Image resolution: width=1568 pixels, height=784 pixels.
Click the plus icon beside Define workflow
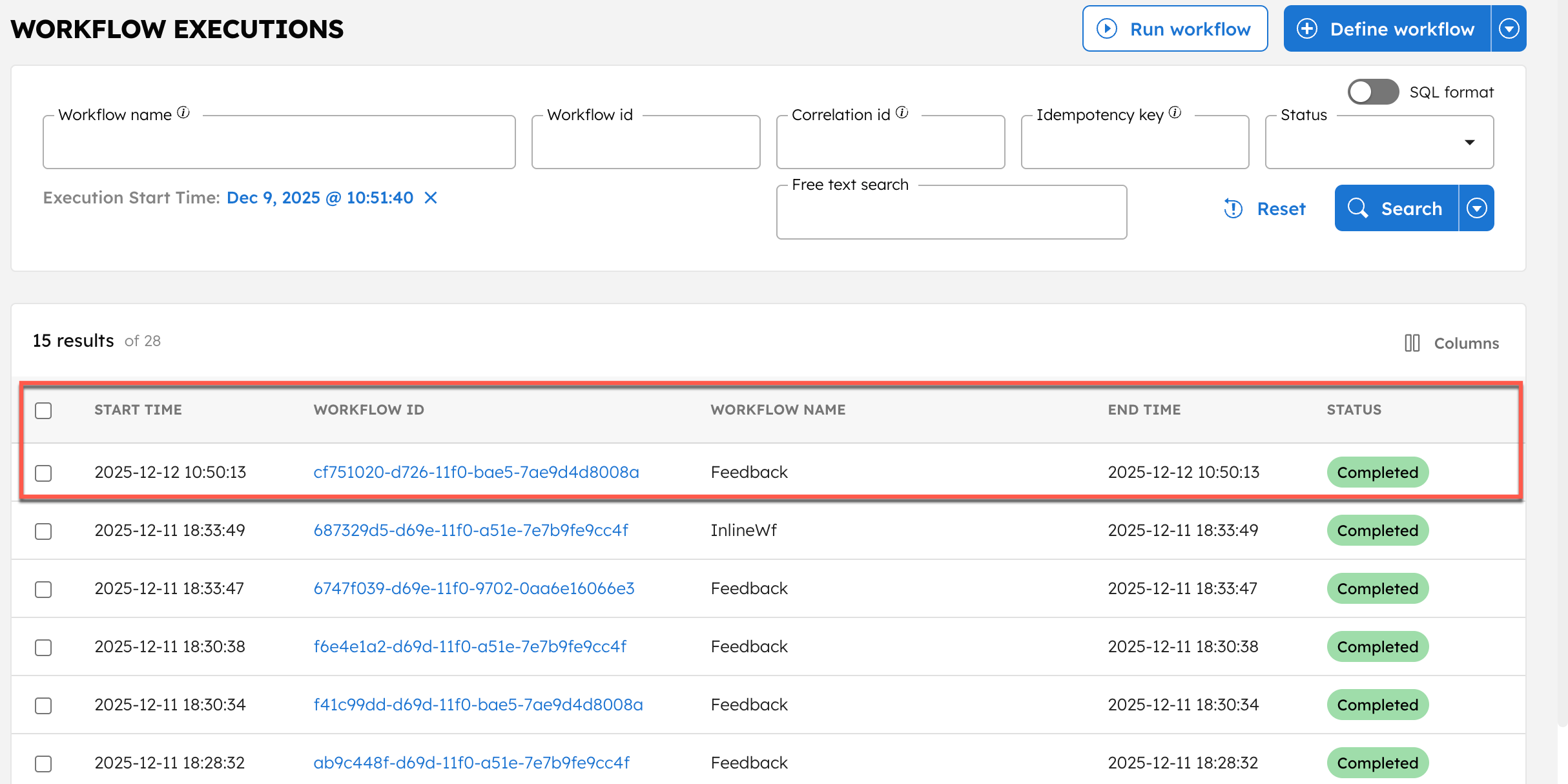[1308, 28]
